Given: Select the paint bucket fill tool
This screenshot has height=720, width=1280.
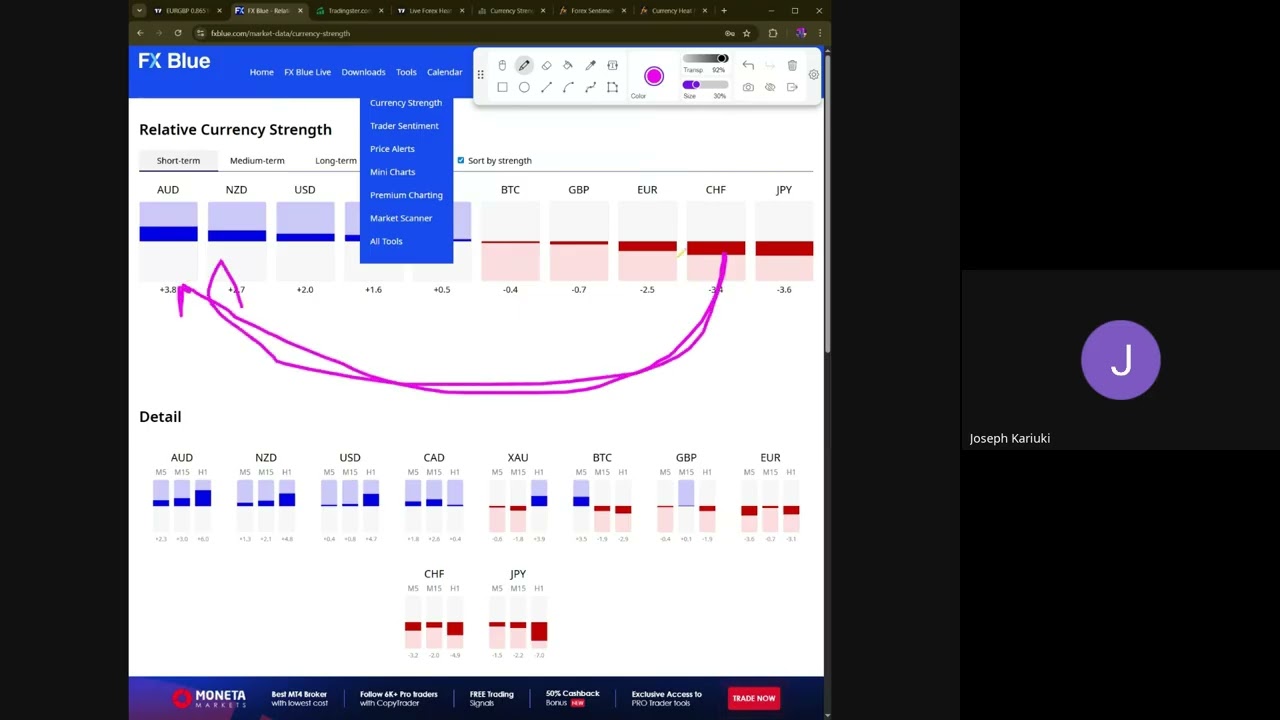Looking at the screenshot, I should click(x=568, y=66).
